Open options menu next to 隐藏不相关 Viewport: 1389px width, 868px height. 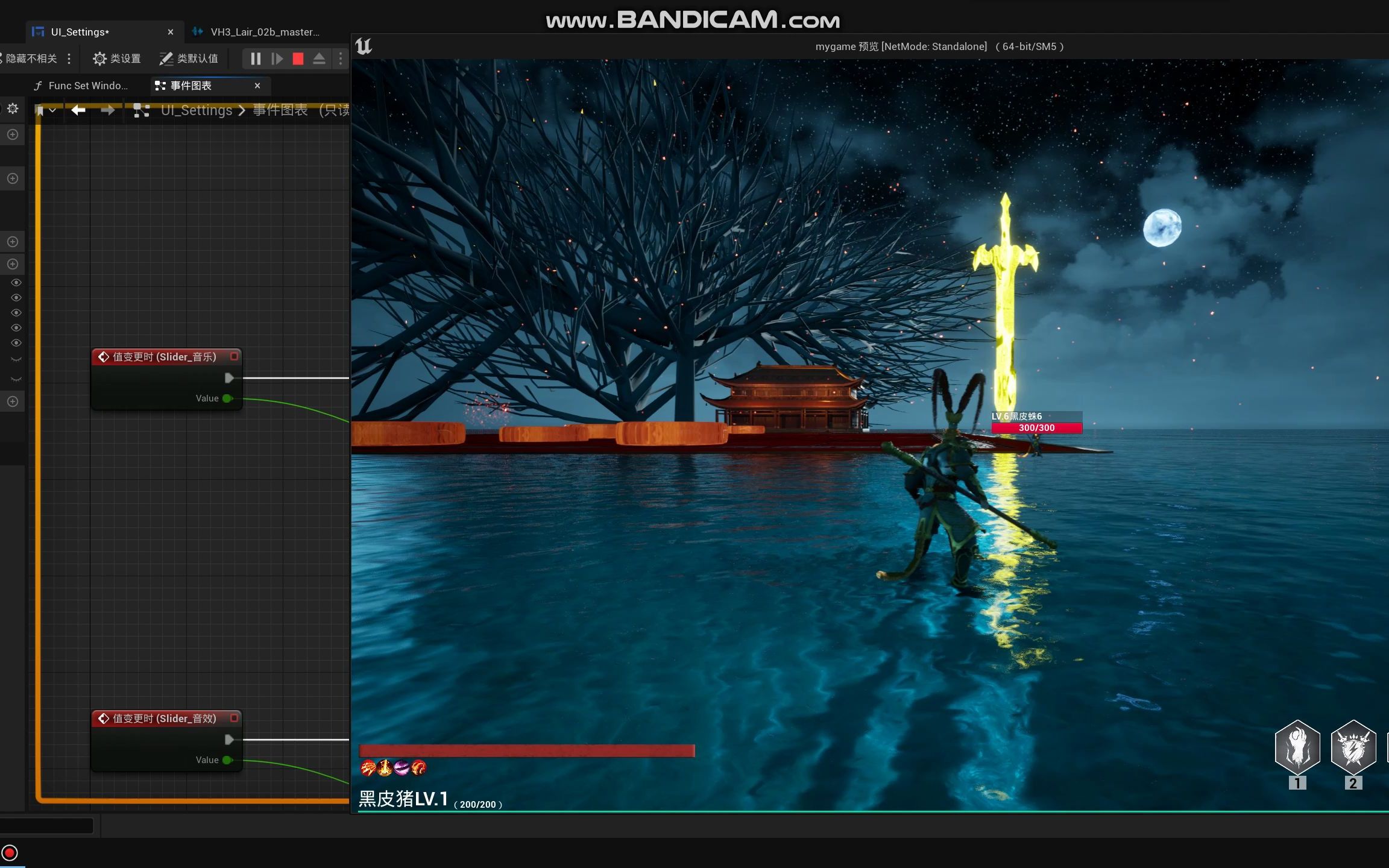pyautogui.click(x=69, y=58)
